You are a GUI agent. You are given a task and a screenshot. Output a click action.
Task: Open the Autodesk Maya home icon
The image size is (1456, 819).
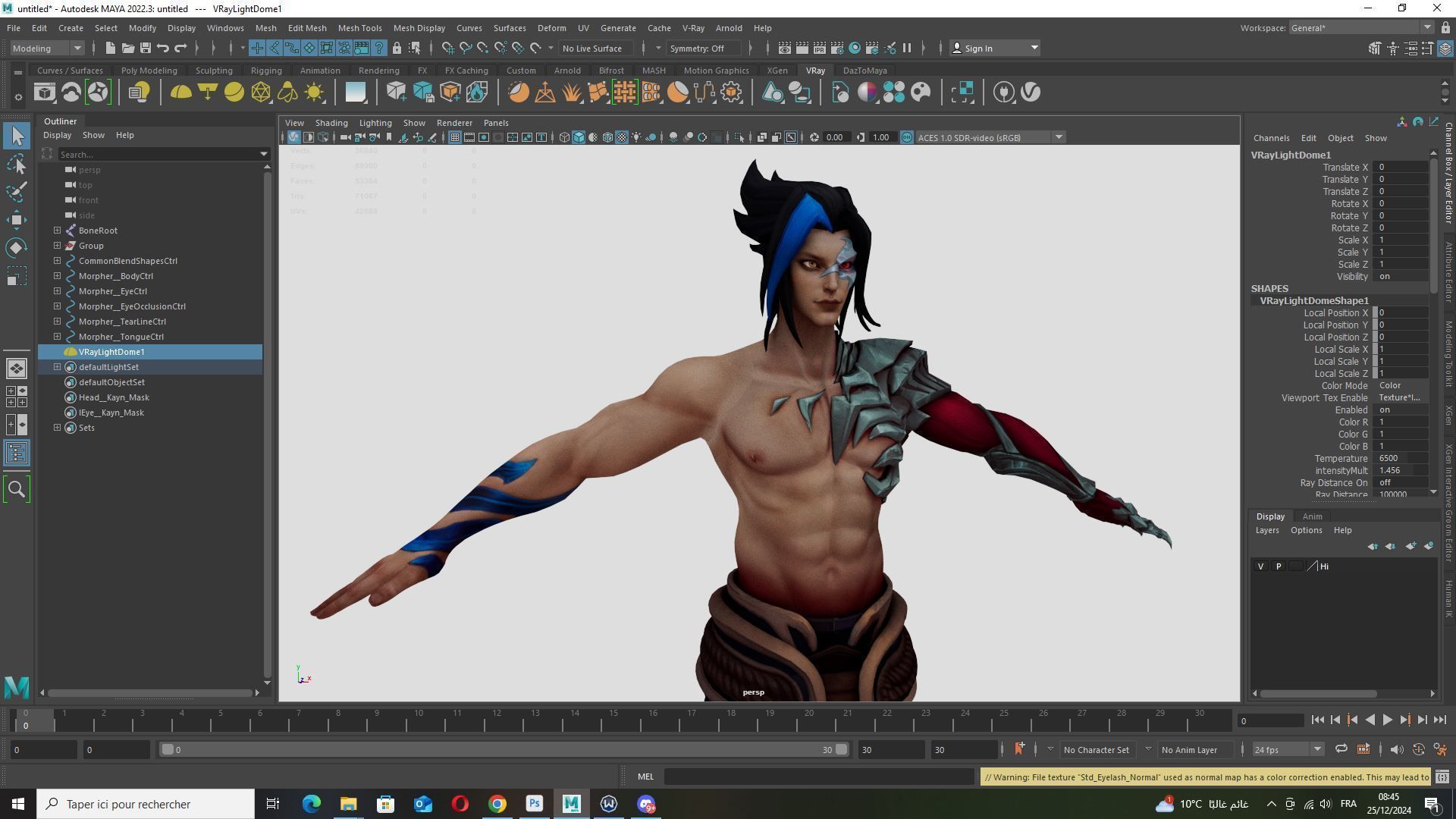pyautogui.click(x=17, y=687)
